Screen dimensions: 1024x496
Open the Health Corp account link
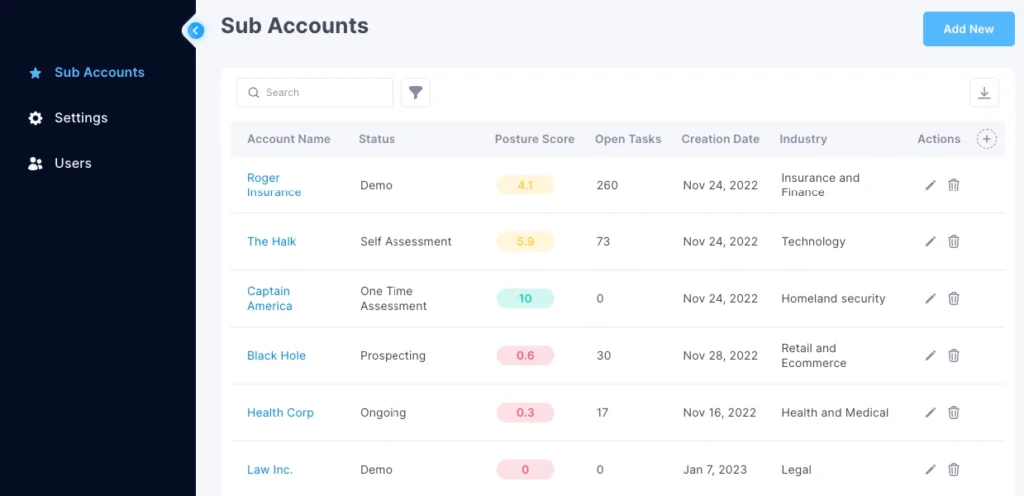pos(280,412)
